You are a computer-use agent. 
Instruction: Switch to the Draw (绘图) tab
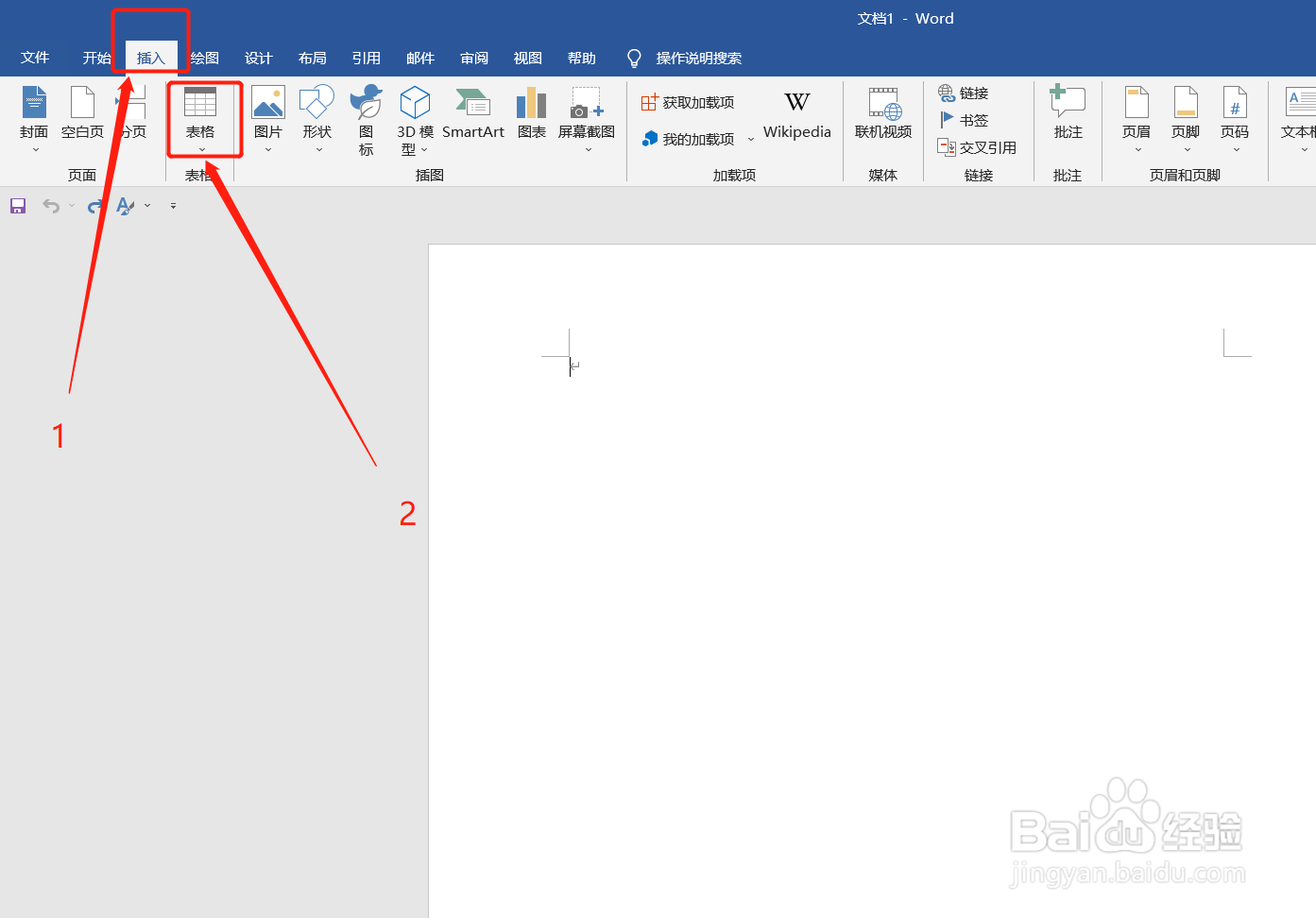point(205,58)
